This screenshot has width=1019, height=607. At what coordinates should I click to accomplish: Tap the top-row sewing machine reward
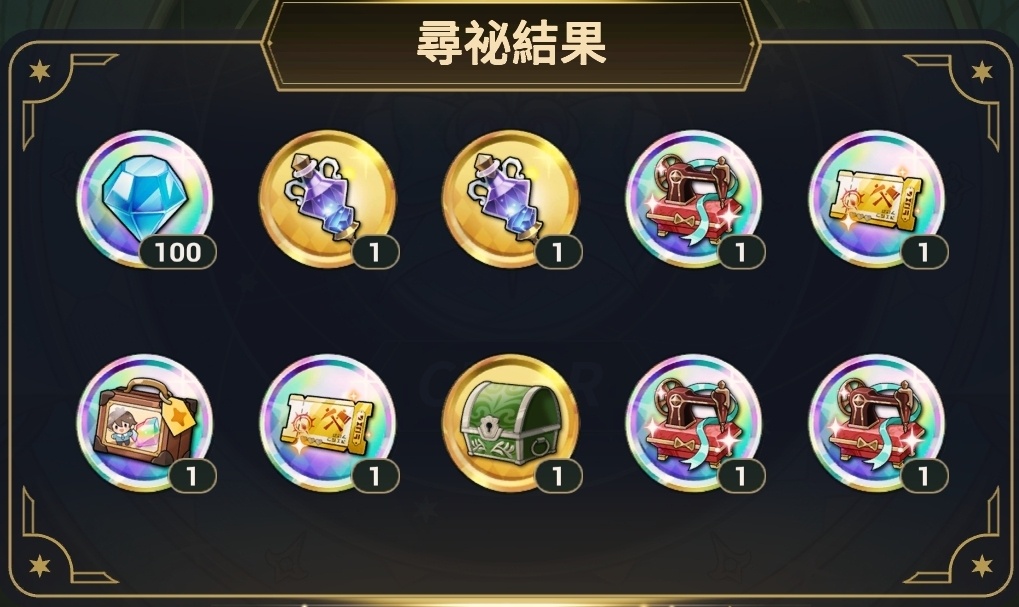click(x=694, y=198)
